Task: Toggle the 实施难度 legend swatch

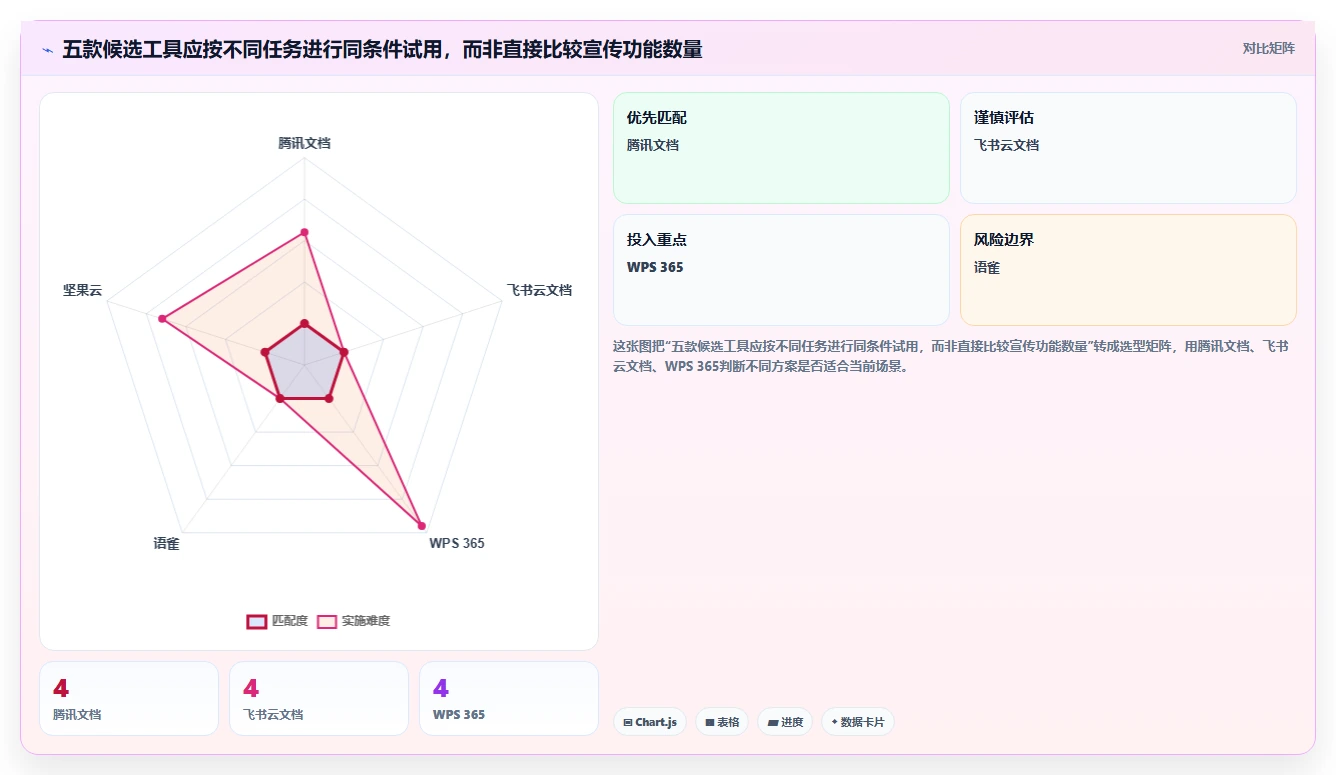Action: [327, 621]
